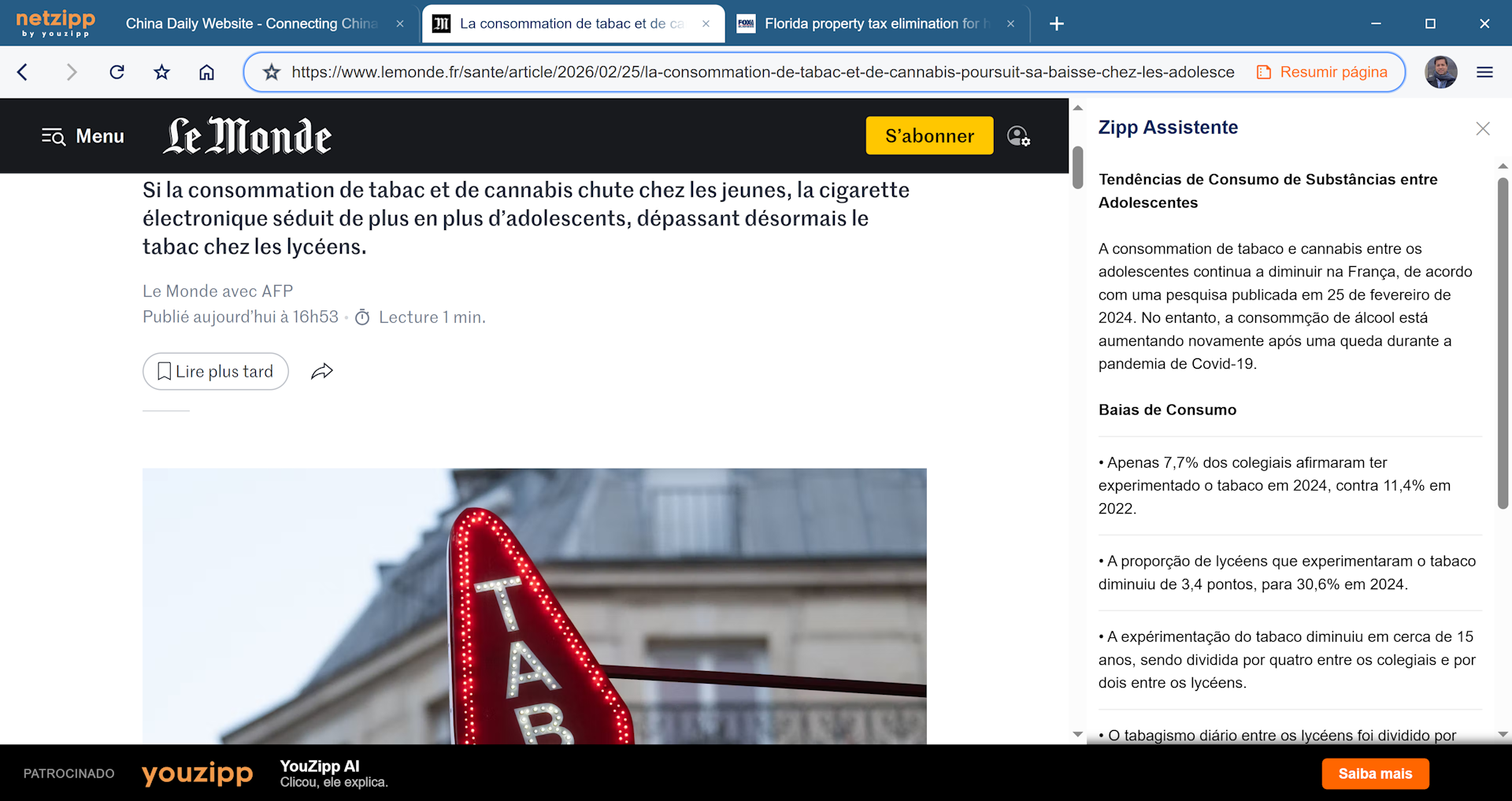Click the S'abonner subscribe button

[x=929, y=136]
